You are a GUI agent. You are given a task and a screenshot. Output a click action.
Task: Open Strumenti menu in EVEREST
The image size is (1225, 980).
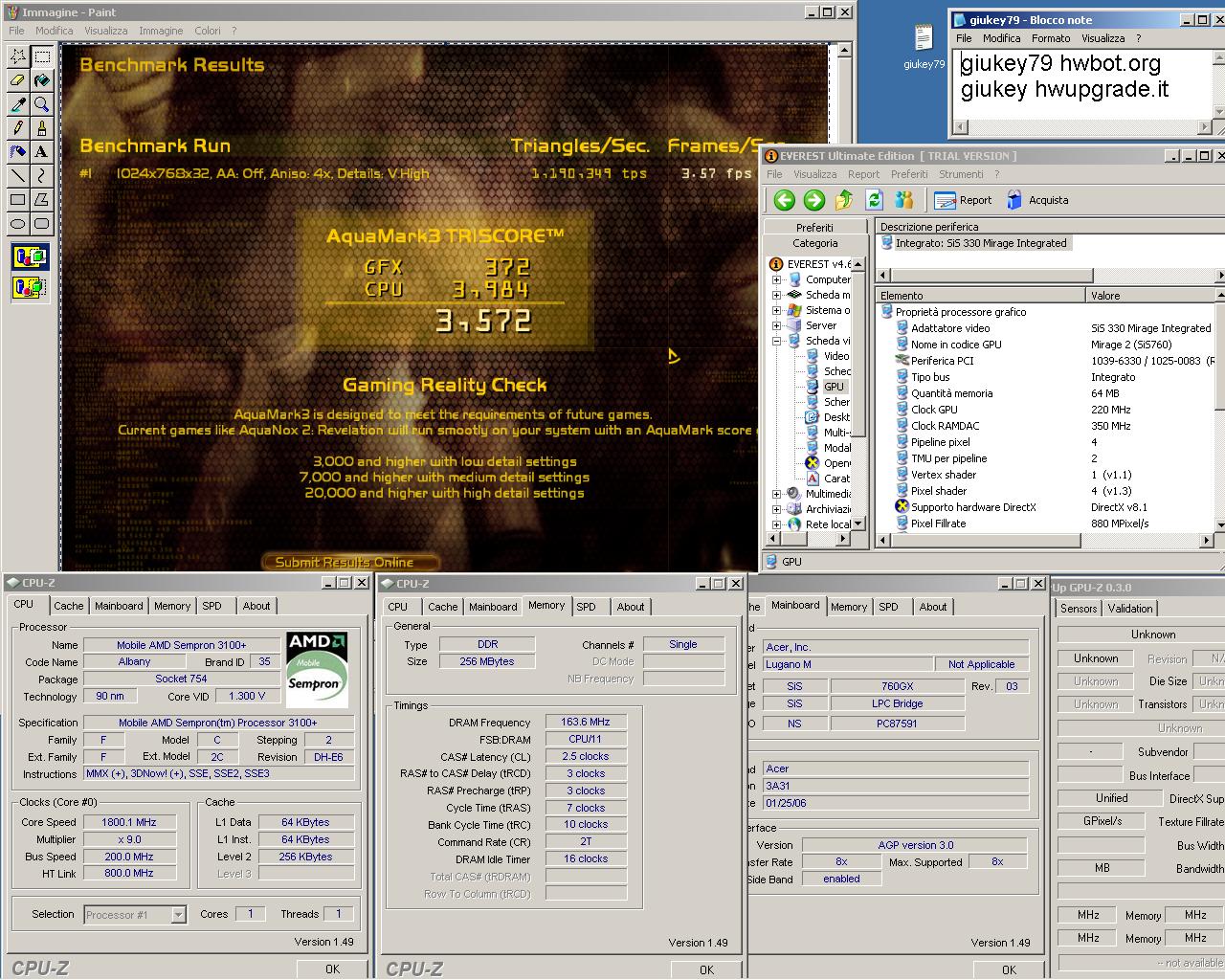(x=961, y=174)
